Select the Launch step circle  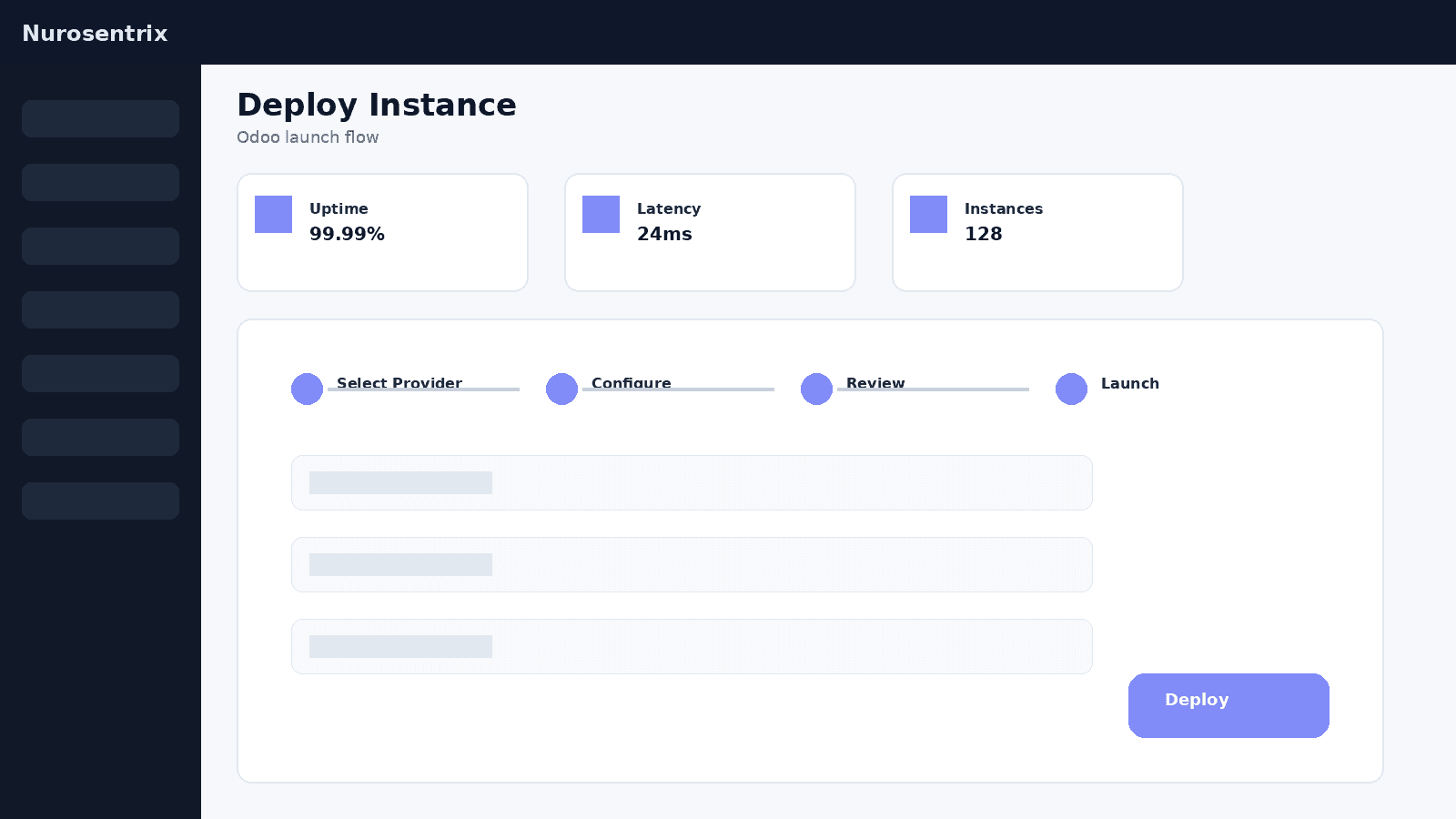(1071, 389)
